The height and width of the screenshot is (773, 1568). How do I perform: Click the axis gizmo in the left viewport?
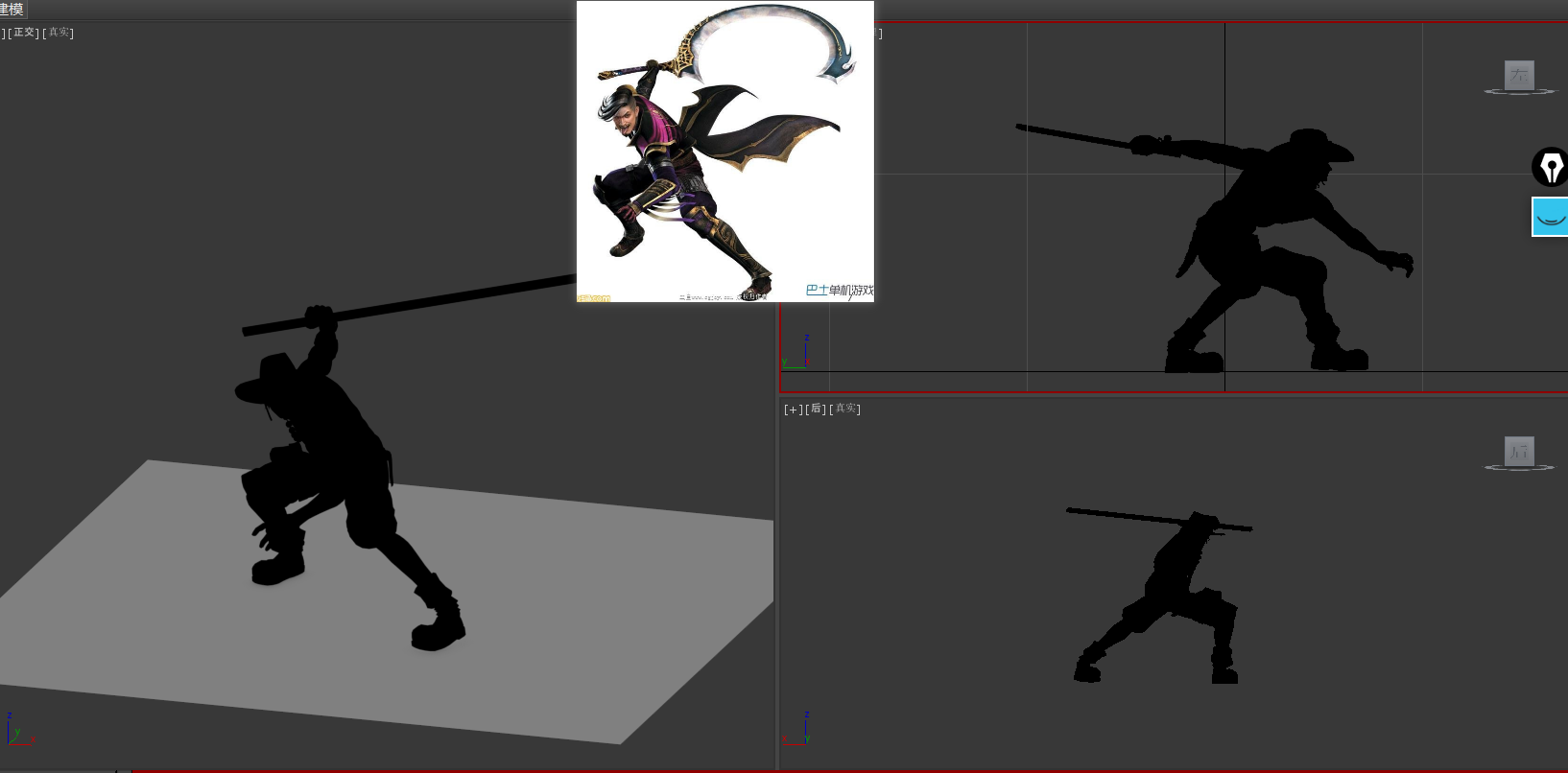pos(798,355)
